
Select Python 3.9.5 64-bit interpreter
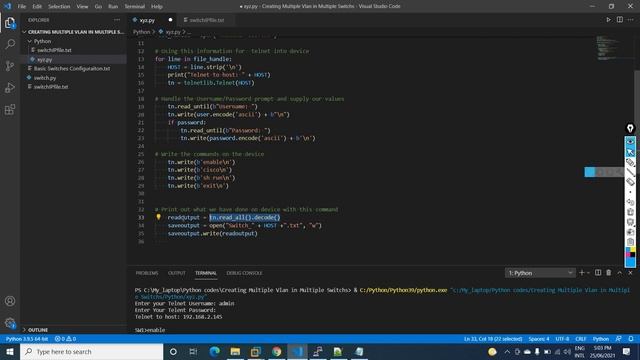[x=27, y=339]
